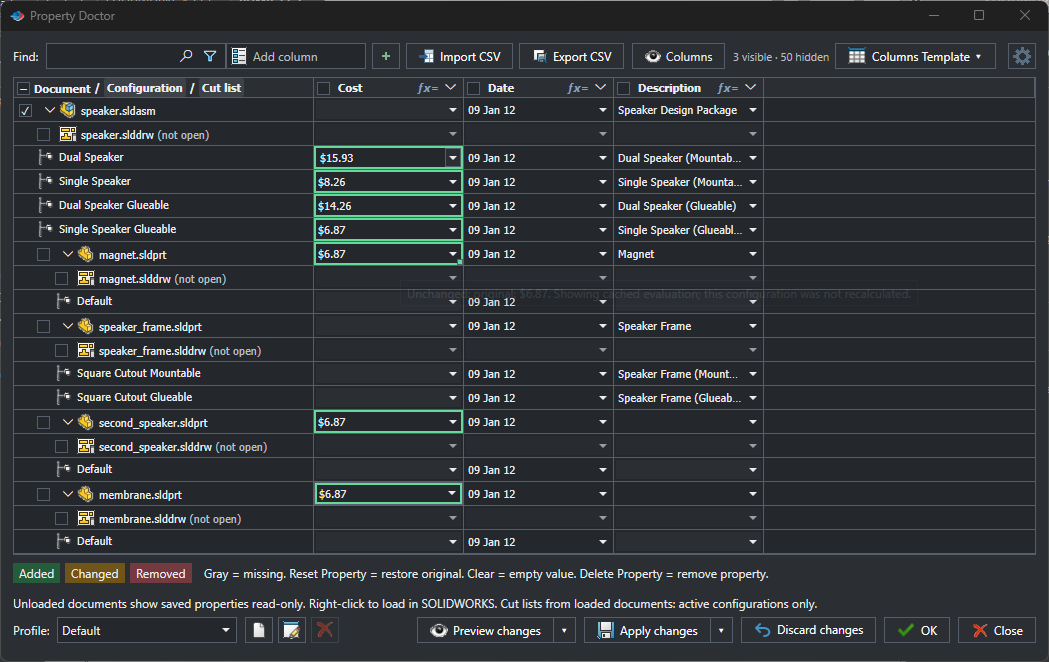Open the Columns Template menu
This screenshot has width=1049, height=662.
tap(915, 56)
